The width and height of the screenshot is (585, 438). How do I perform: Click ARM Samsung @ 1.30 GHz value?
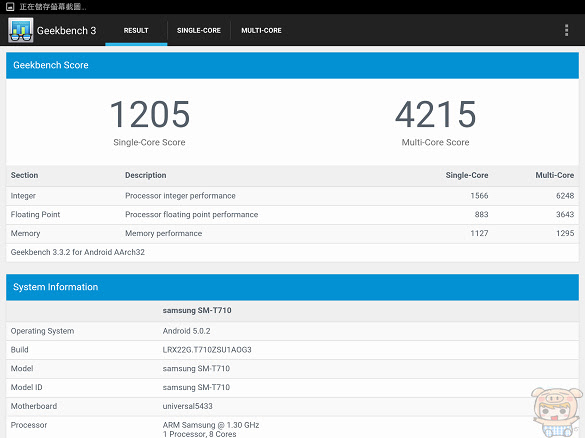[211, 425]
